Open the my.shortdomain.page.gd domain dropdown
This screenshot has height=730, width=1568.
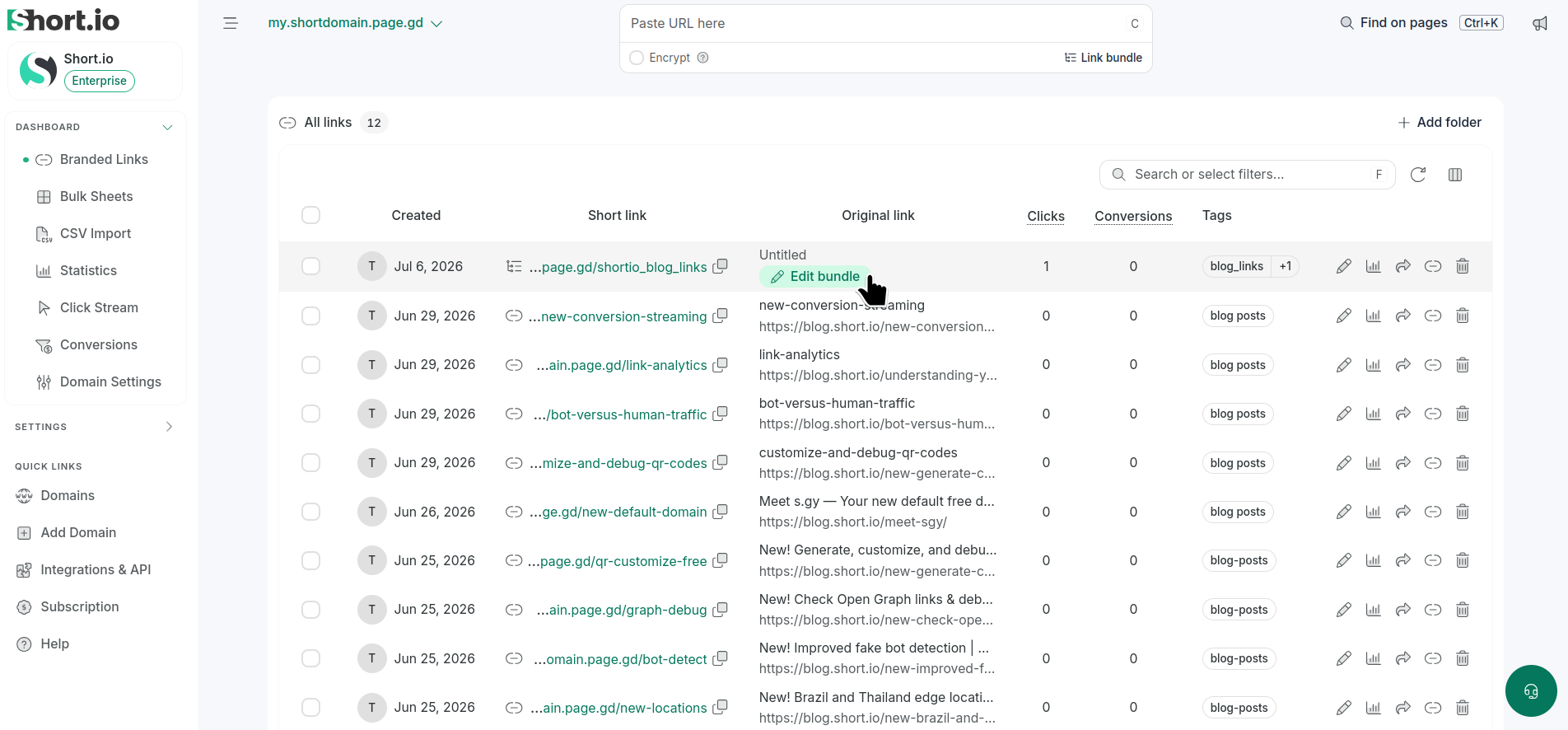(x=355, y=23)
